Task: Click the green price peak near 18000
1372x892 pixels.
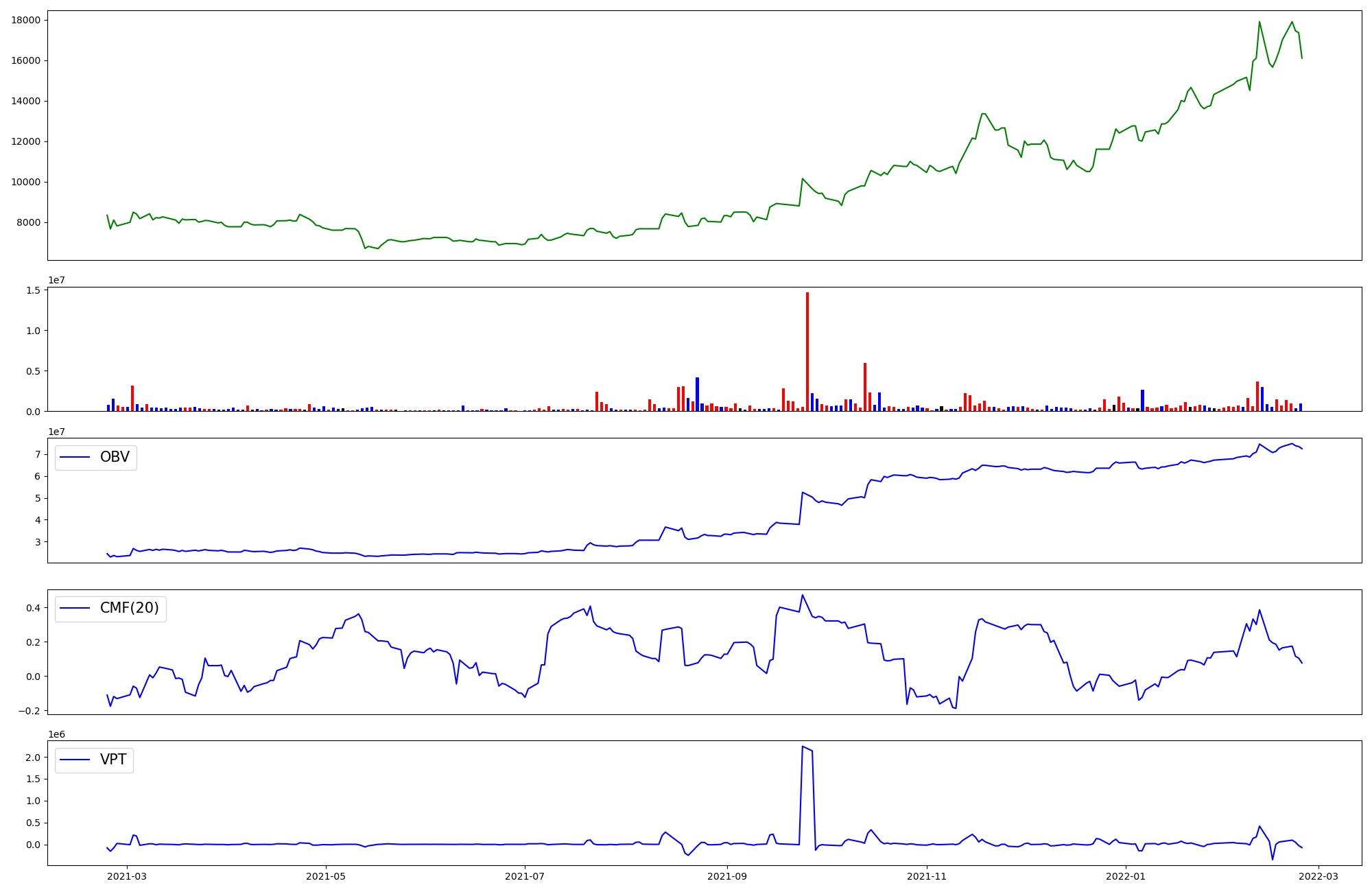Action: tap(1259, 22)
